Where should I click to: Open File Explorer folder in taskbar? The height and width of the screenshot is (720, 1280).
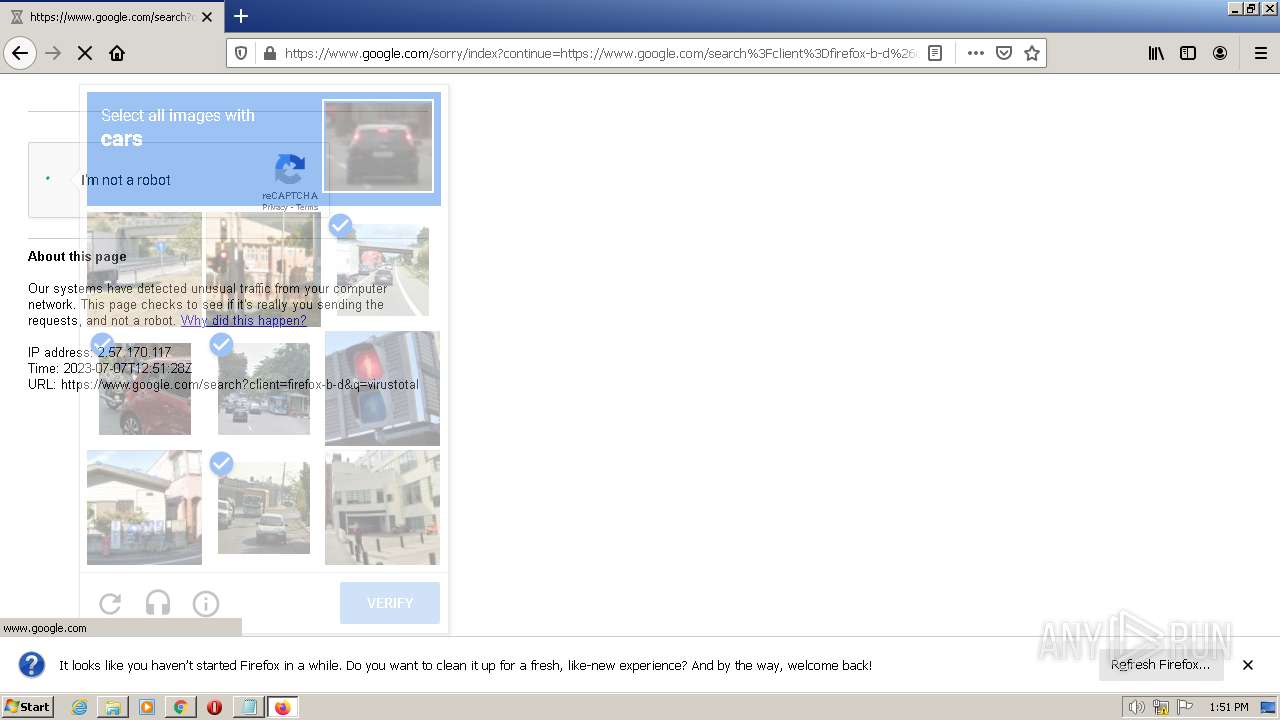click(113, 707)
